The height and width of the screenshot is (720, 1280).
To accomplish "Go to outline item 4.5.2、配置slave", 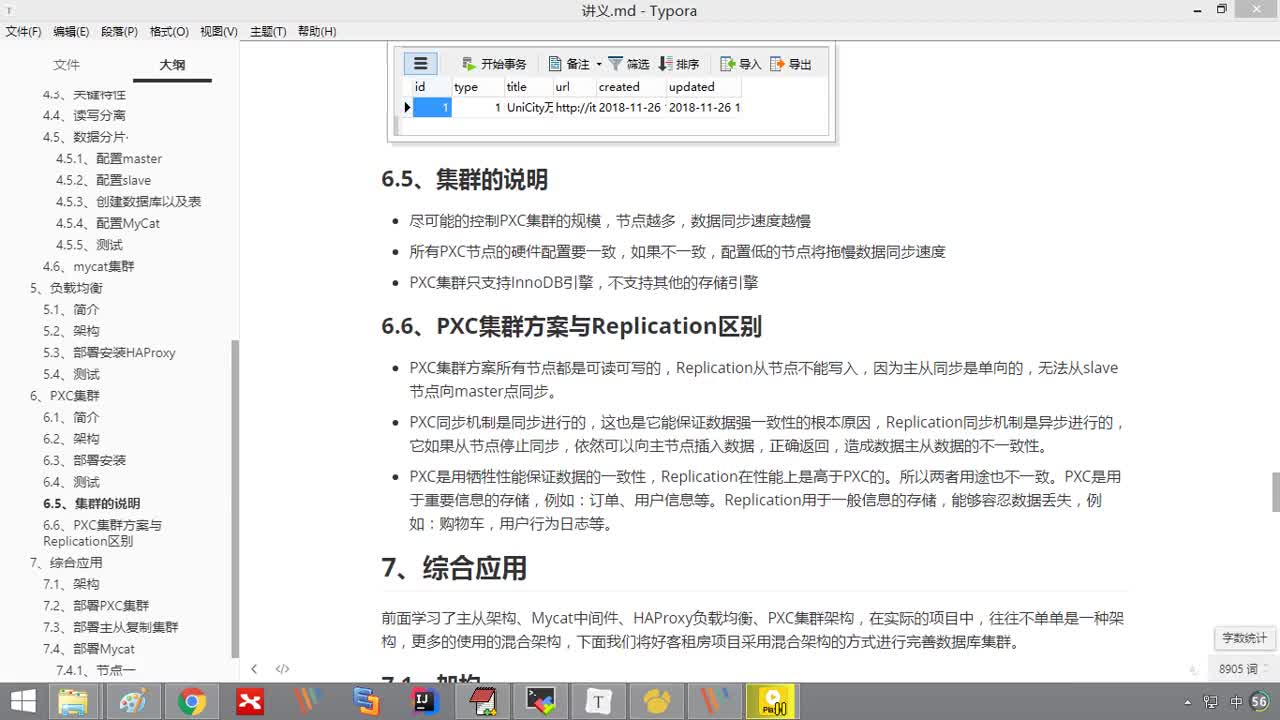I will point(104,180).
